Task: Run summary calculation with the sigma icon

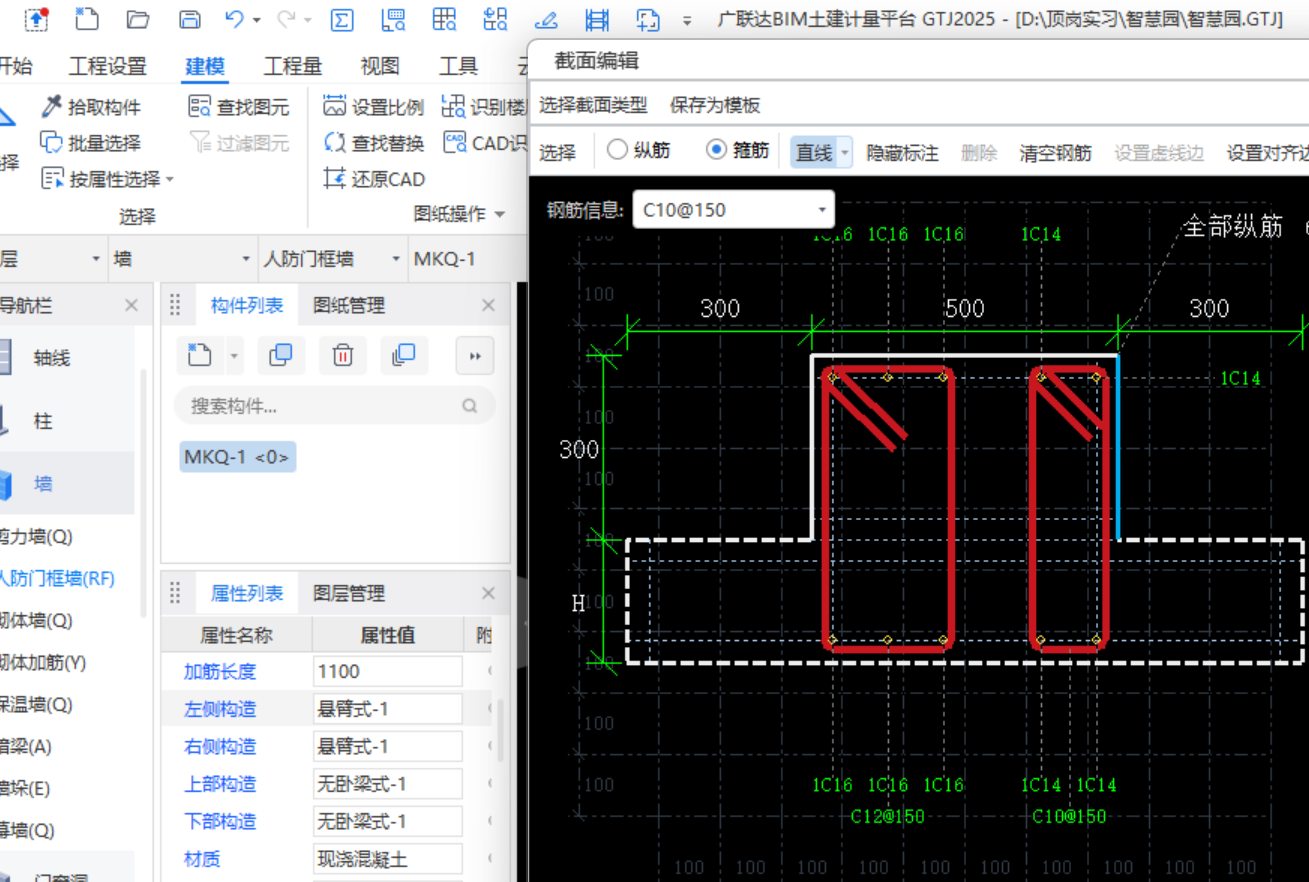Action: (342, 19)
